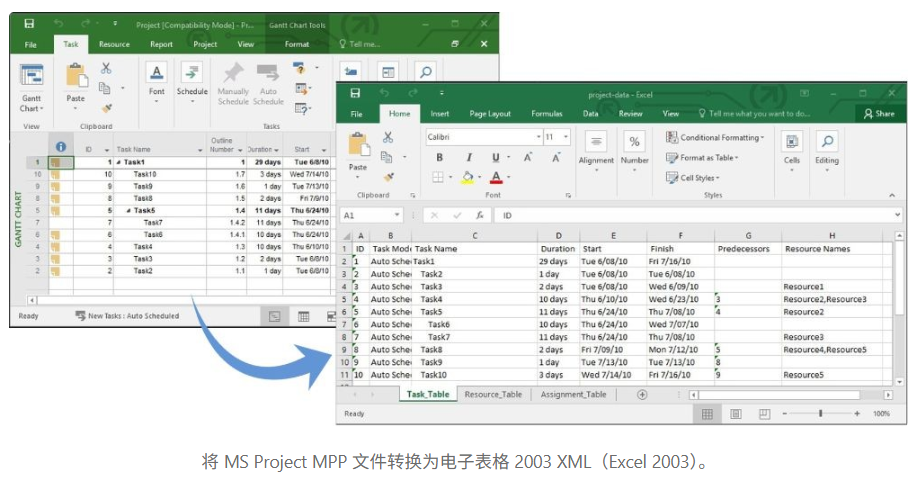Click Tell me what you want to do
This screenshot has width=915, height=483.
[755, 114]
